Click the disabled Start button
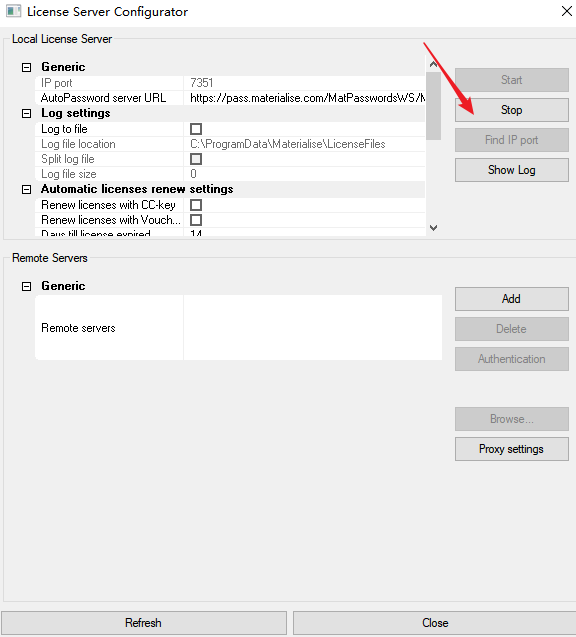Viewport: 576px width, 637px height. tap(511, 80)
